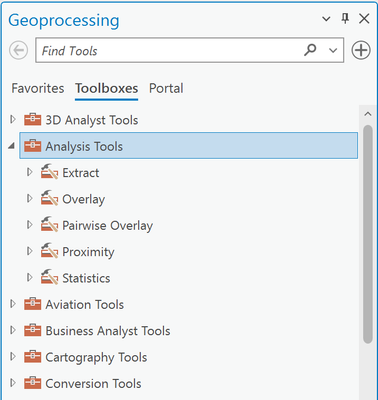Click the Overlay toolset icon
The image size is (378, 400).
(49, 199)
